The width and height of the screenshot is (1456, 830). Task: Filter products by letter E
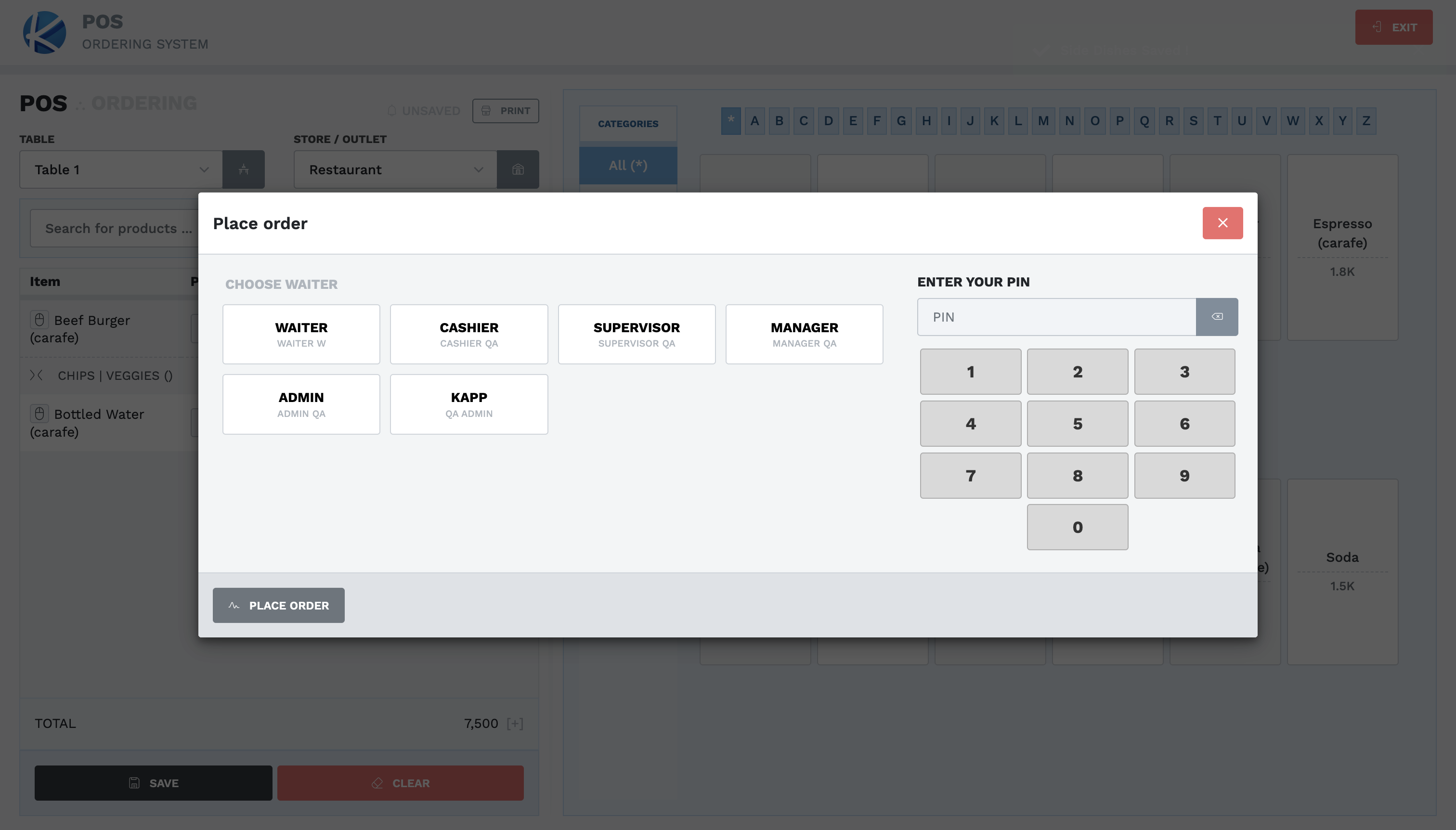pos(853,121)
